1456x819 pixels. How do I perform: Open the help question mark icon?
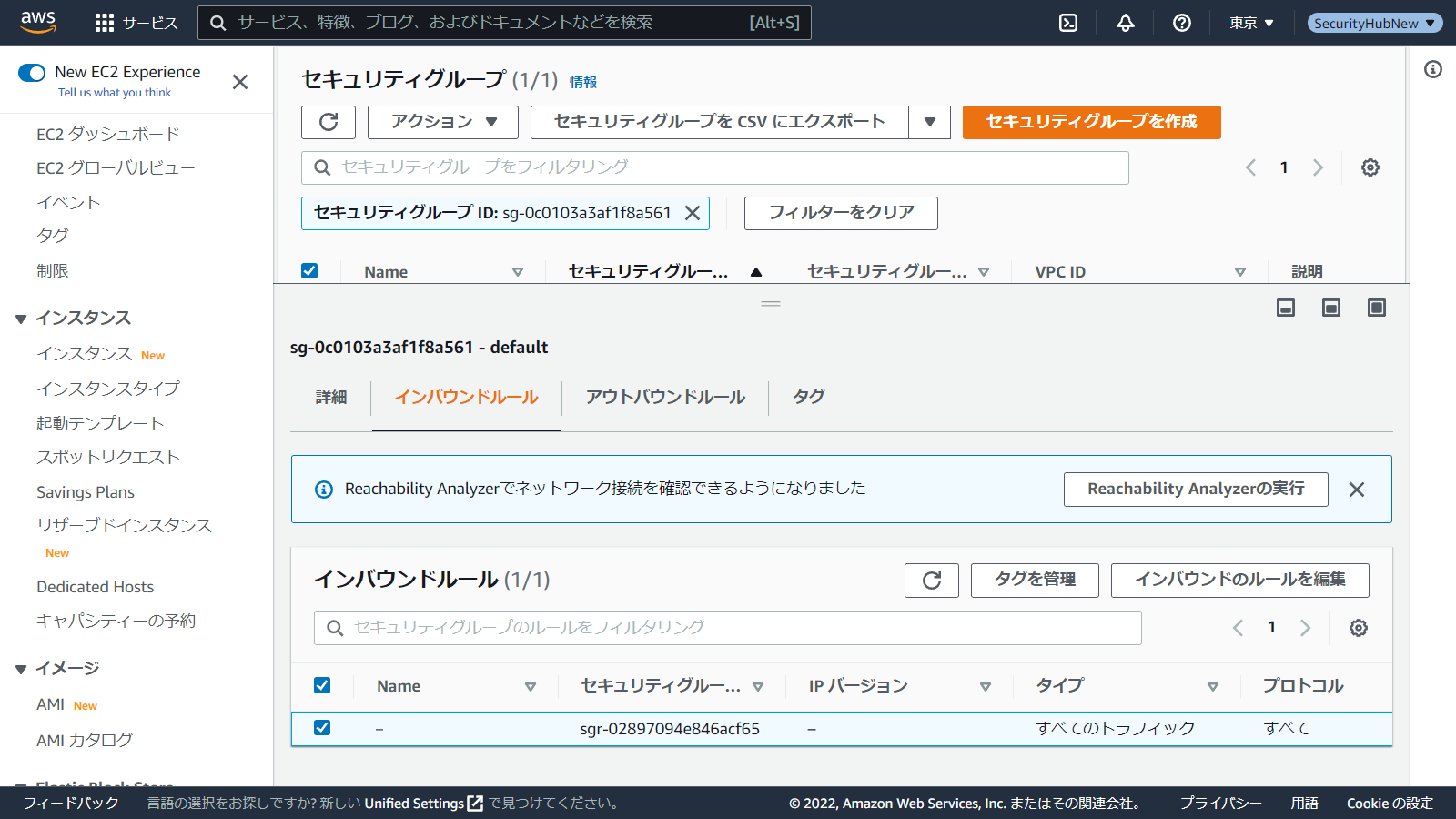tap(1182, 23)
